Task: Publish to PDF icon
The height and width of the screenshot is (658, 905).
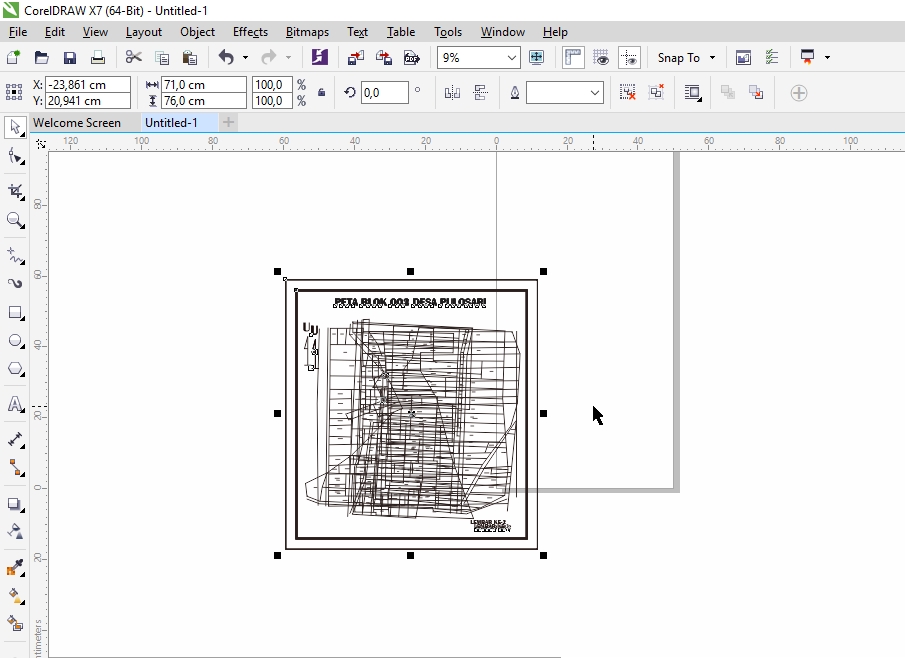Action: 412,57
